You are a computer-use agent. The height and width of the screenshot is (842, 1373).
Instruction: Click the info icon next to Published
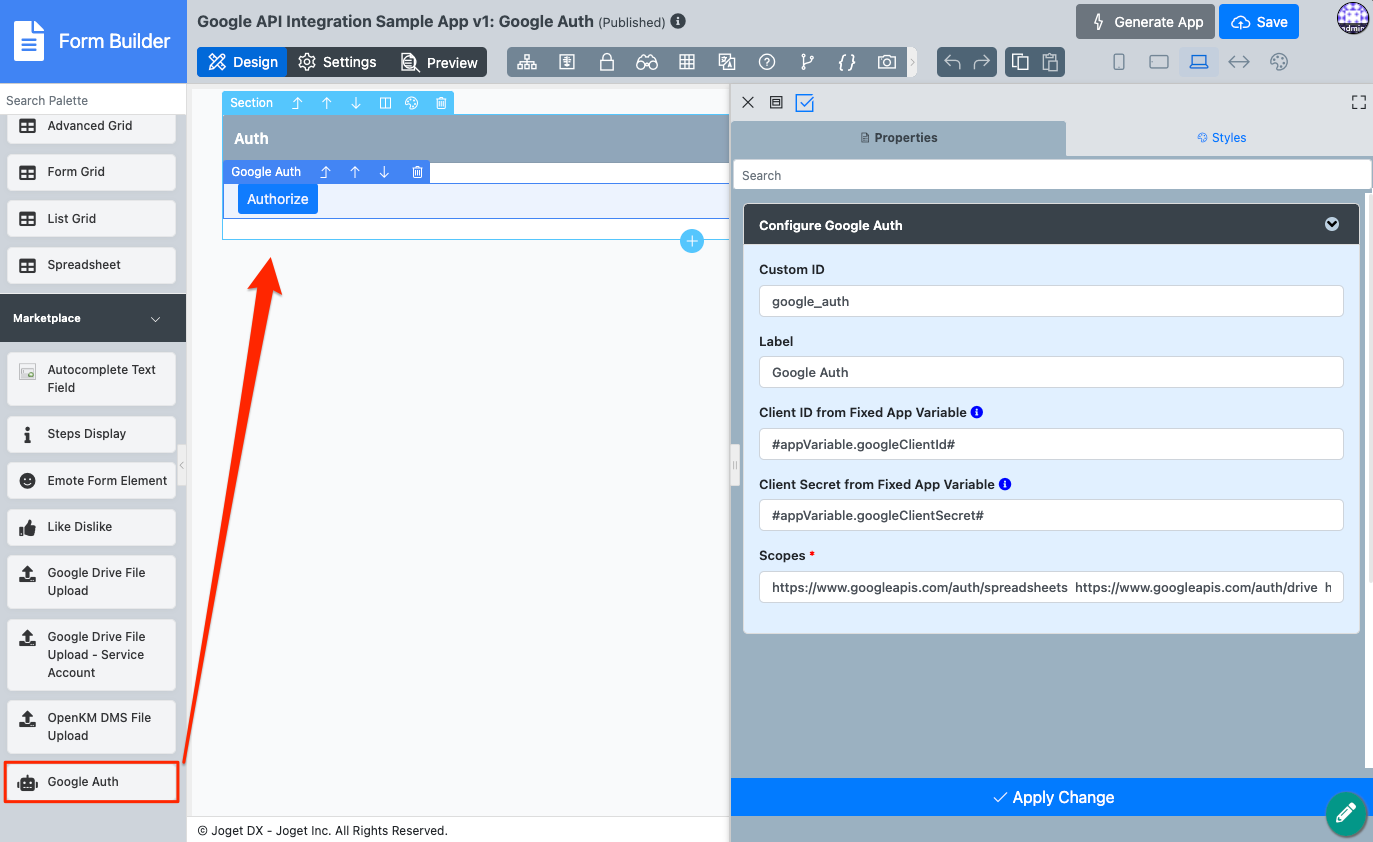678,21
